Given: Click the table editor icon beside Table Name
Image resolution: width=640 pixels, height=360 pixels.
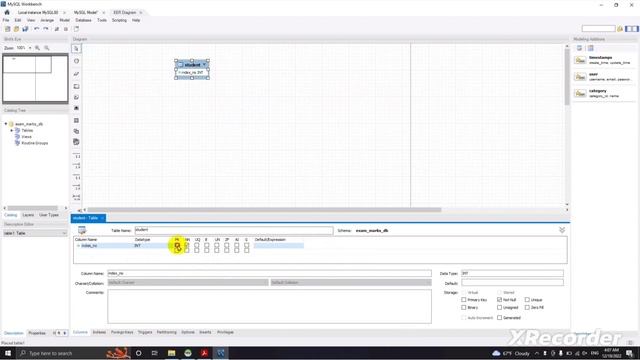Looking at the screenshot, I should click(82, 231).
